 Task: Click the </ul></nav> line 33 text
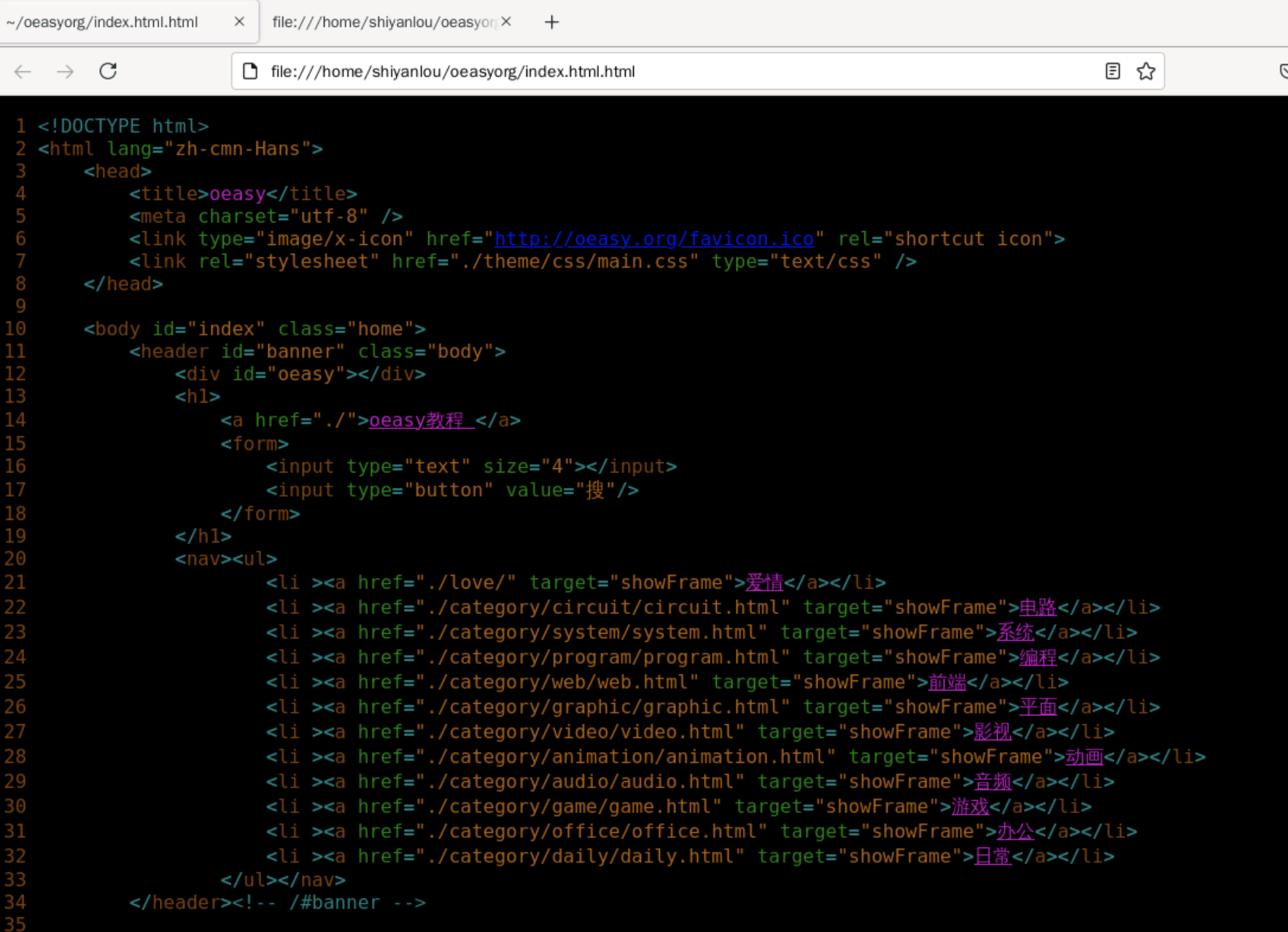click(x=283, y=879)
